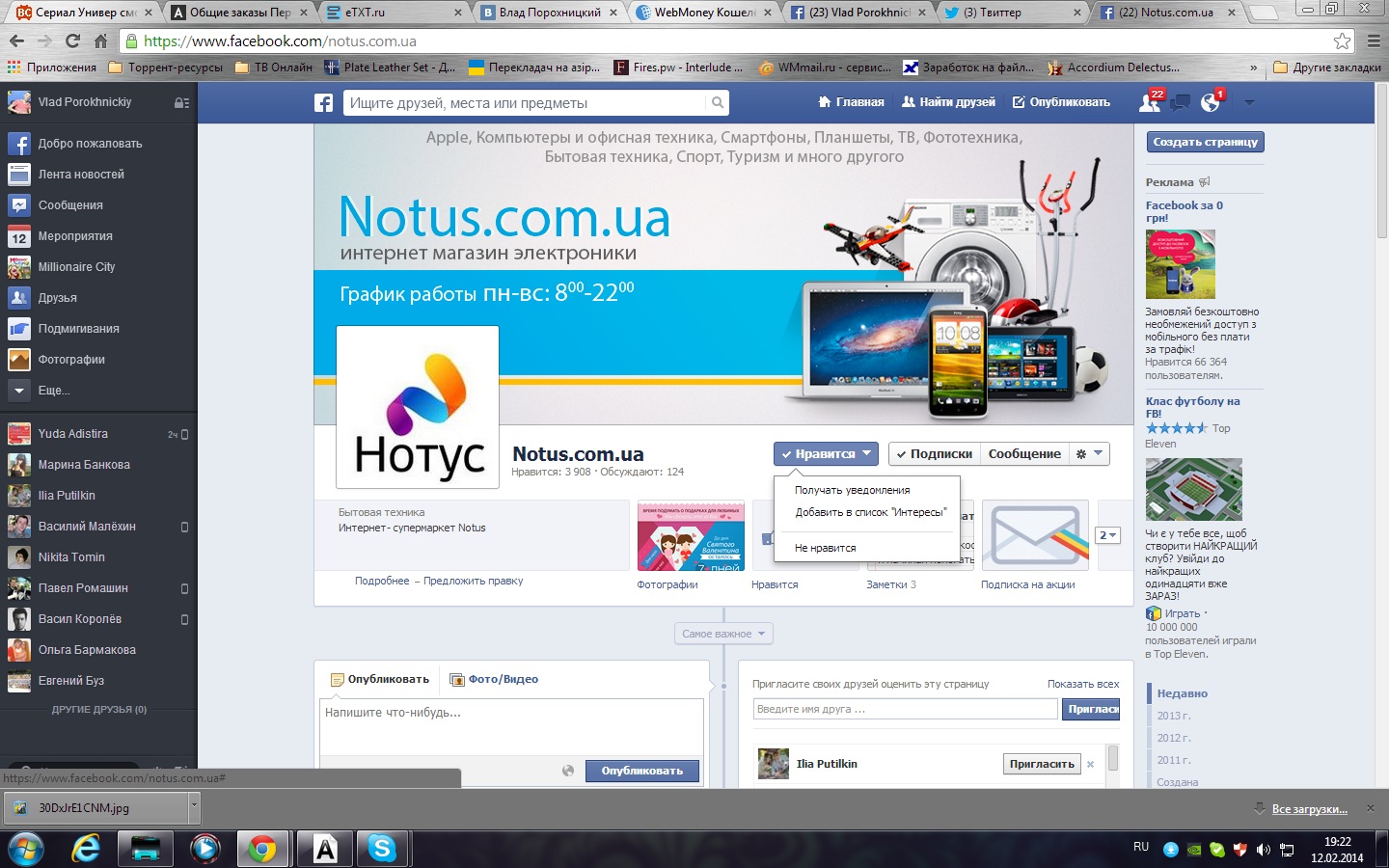Screen dimensions: 1389x868
Task: Open the browser home page icon
Action: coord(100,41)
